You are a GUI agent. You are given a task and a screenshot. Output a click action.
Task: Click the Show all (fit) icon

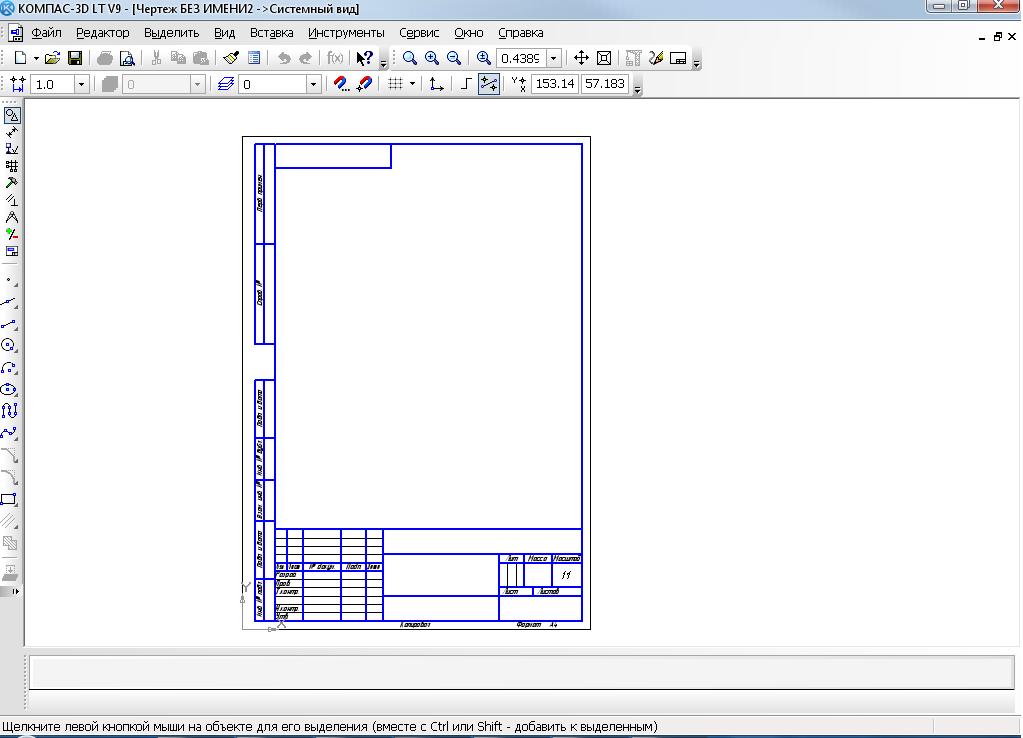(603, 58)
